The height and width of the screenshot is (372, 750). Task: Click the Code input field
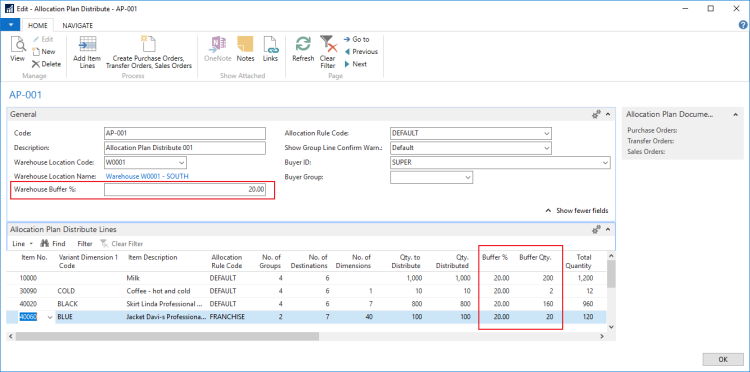pyautogui.click(x=185, y=133)
